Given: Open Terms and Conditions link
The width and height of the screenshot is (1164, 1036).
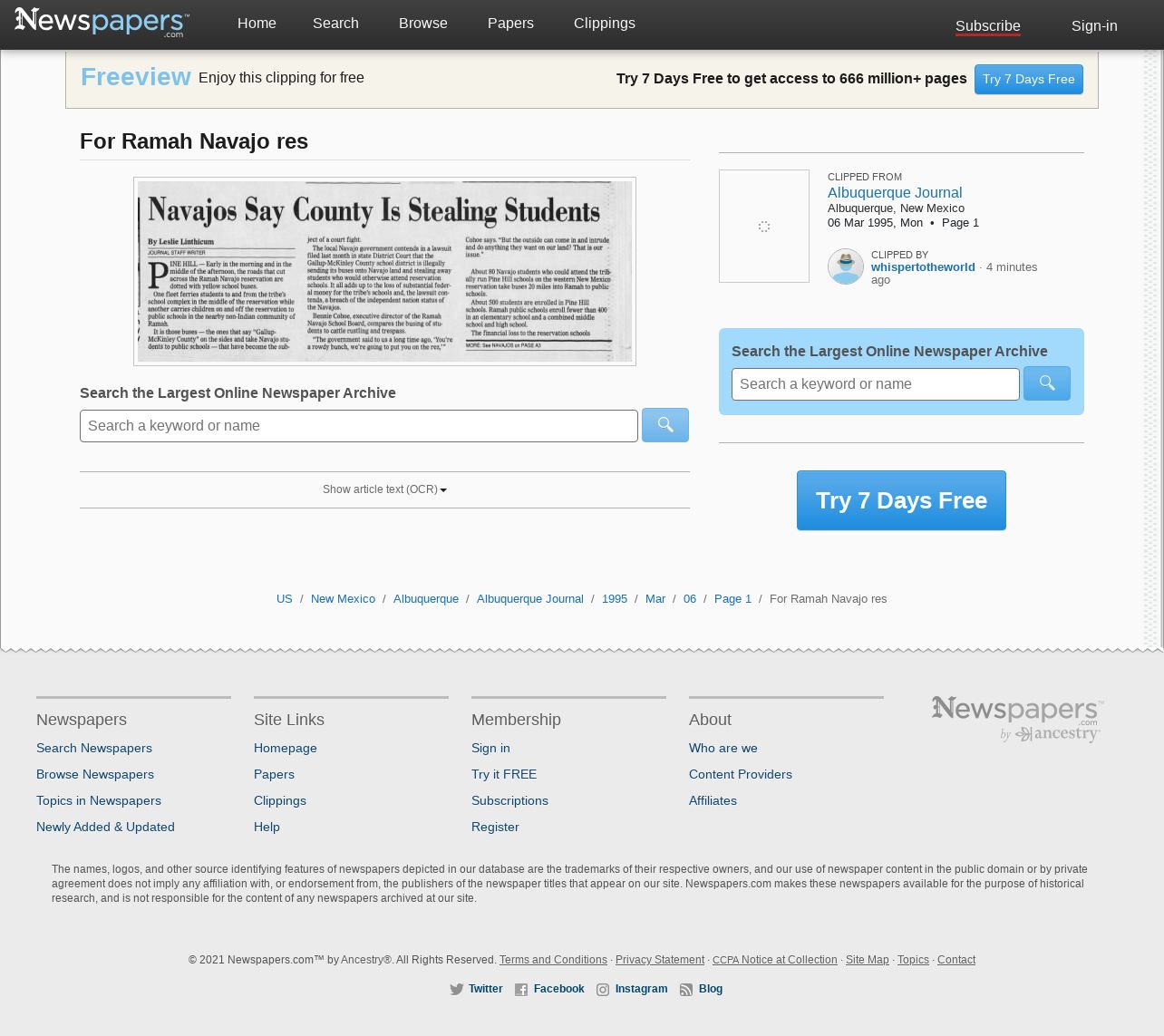Looking at the screenshot, I should (553, 960).
